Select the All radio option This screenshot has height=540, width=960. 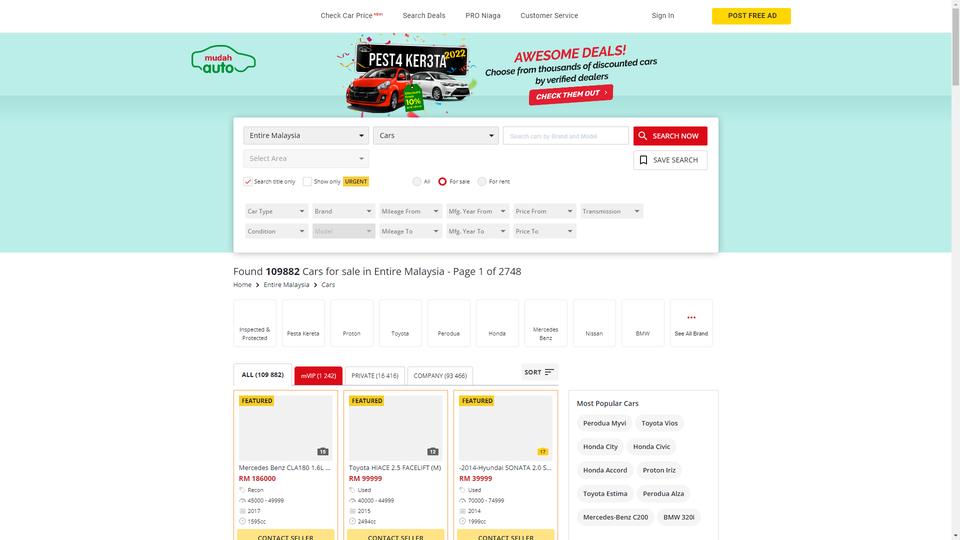[x=417, y=181]
